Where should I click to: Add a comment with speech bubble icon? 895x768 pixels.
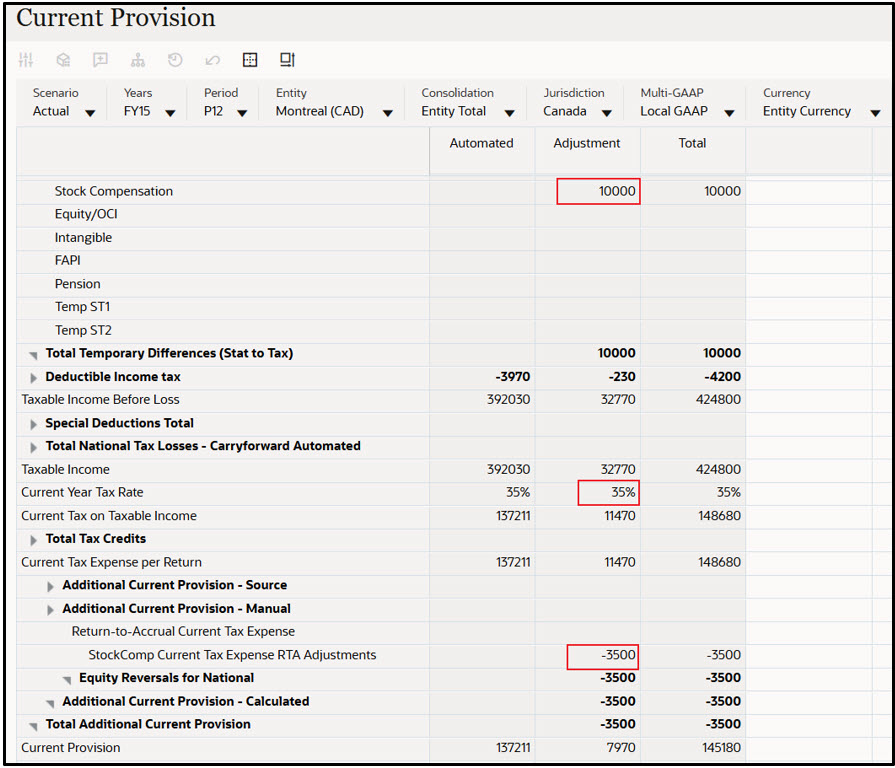(100, 59)
